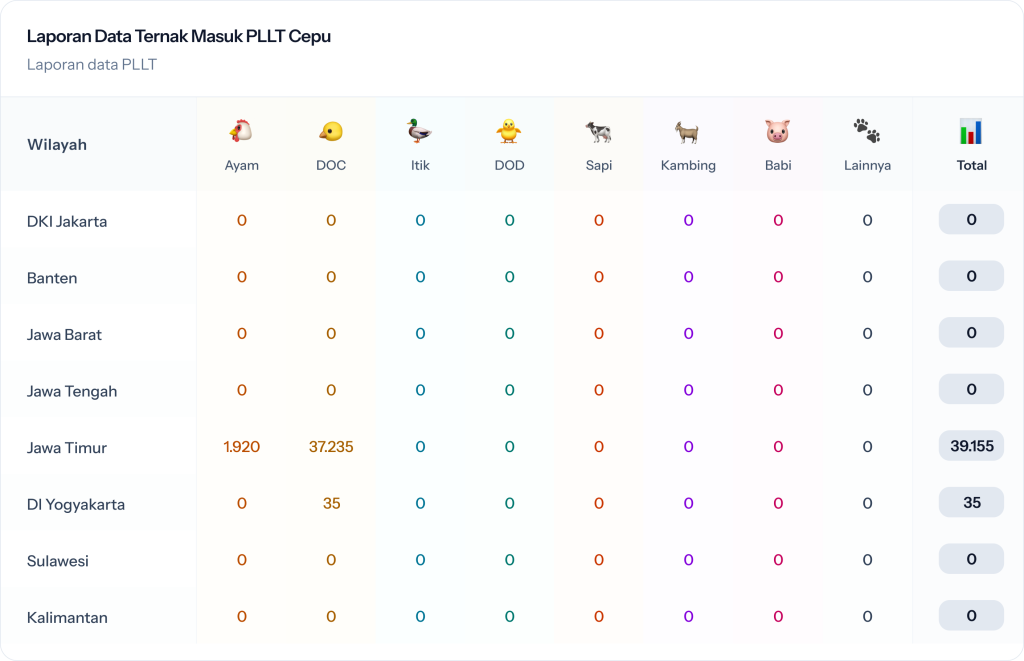Click the Wilayah column header

click(x=57, y=145)
